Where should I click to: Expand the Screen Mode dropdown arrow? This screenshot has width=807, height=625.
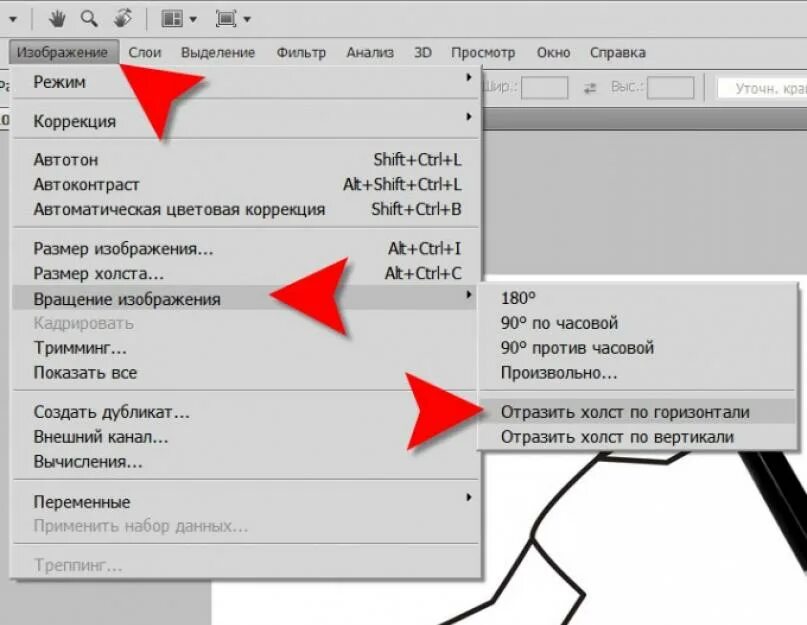click(247, 20)
